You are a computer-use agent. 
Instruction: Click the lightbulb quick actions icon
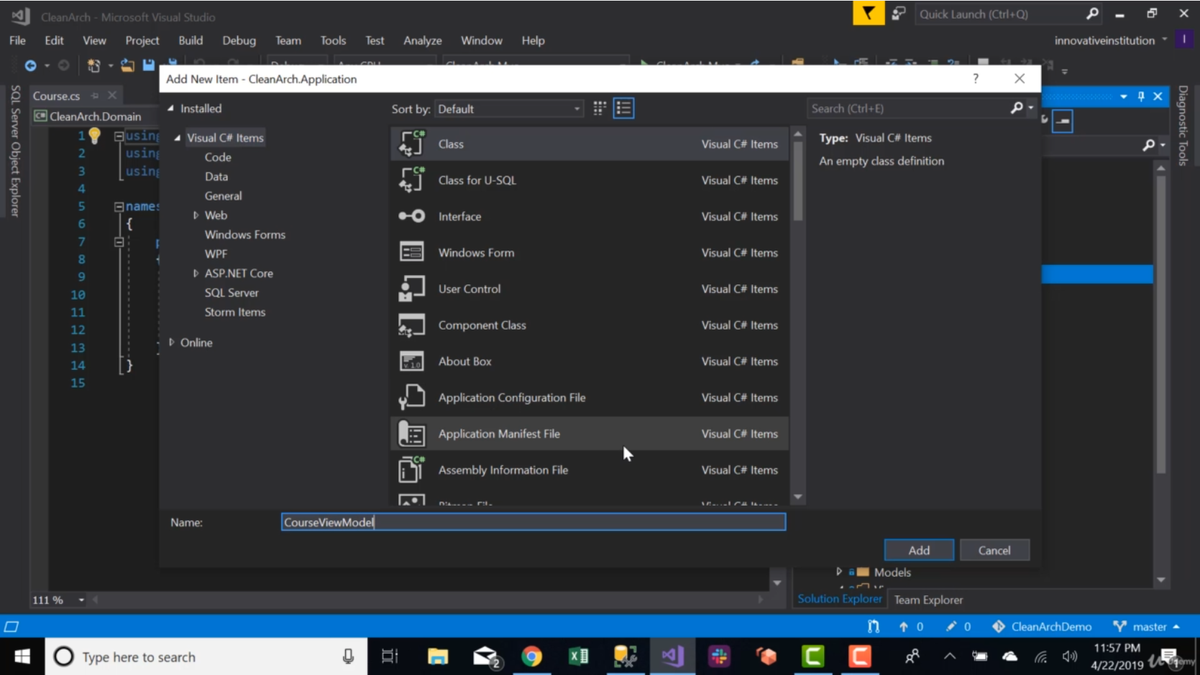click(x=94, y=136)
